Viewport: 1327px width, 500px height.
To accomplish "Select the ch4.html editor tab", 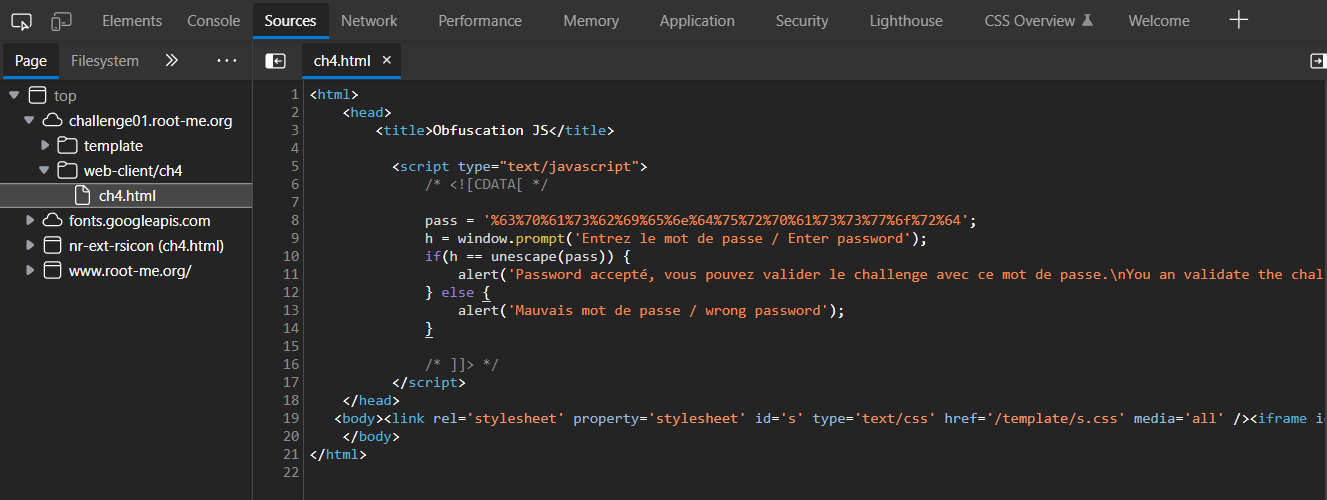I will pos(342,61).
